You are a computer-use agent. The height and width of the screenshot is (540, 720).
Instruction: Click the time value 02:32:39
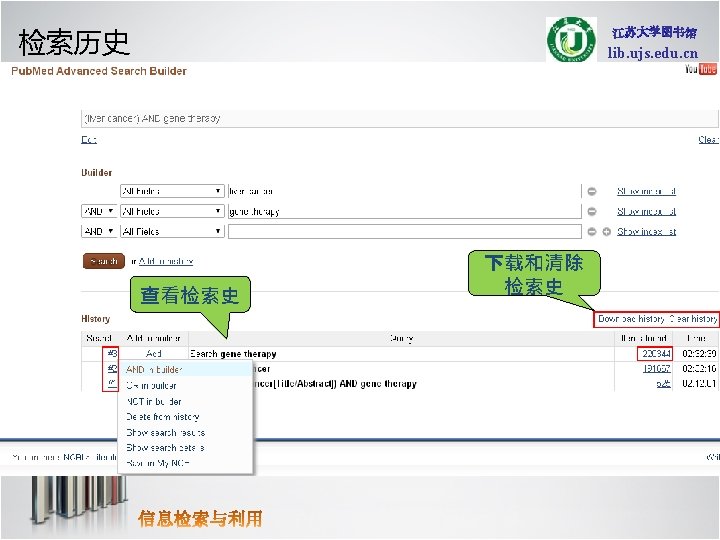tap(699, 354)
